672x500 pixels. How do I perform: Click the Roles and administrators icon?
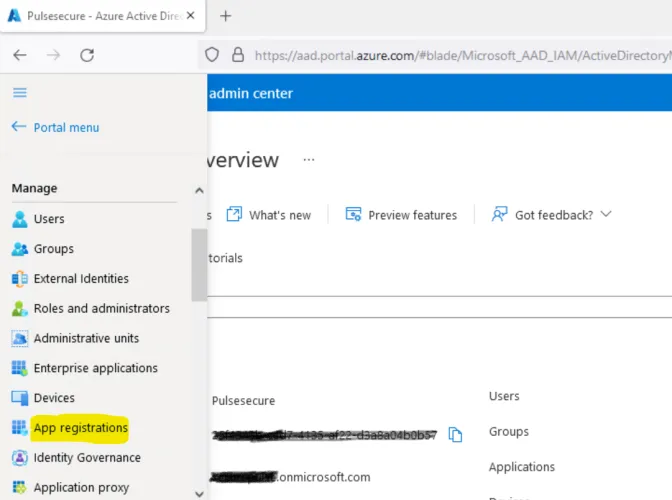coord(19,308)
